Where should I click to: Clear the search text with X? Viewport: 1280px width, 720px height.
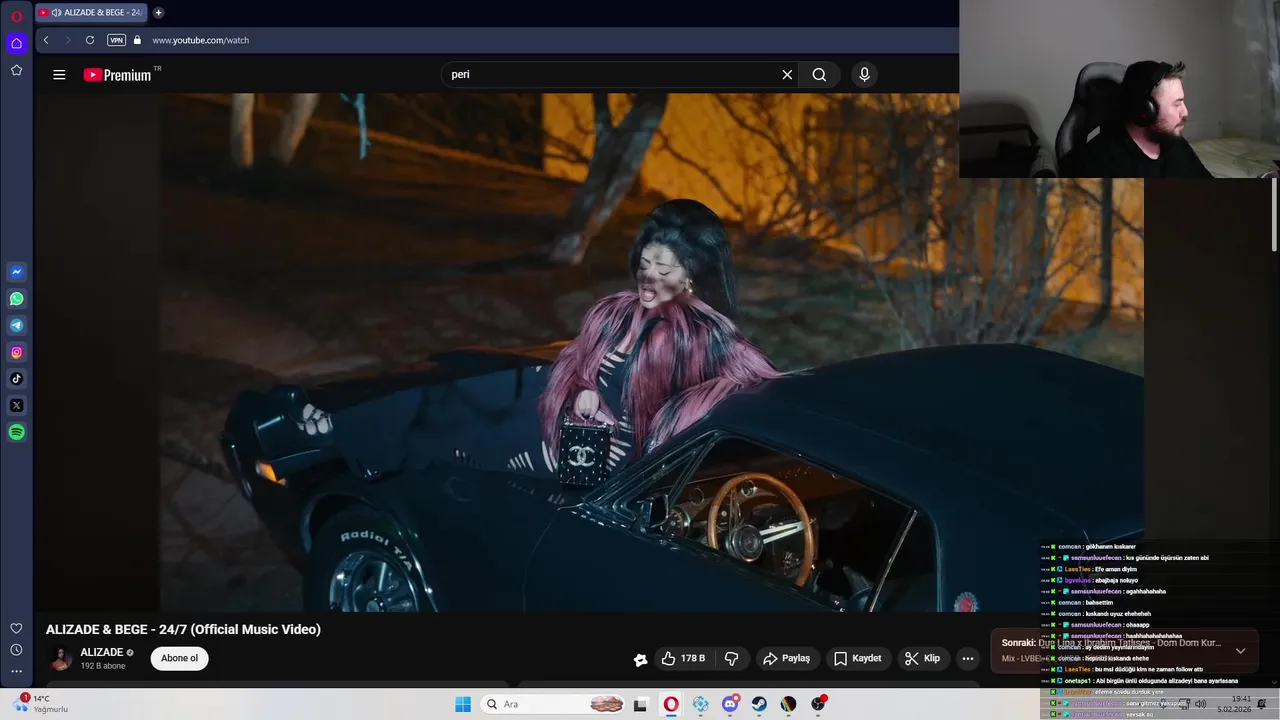(787, 74)
